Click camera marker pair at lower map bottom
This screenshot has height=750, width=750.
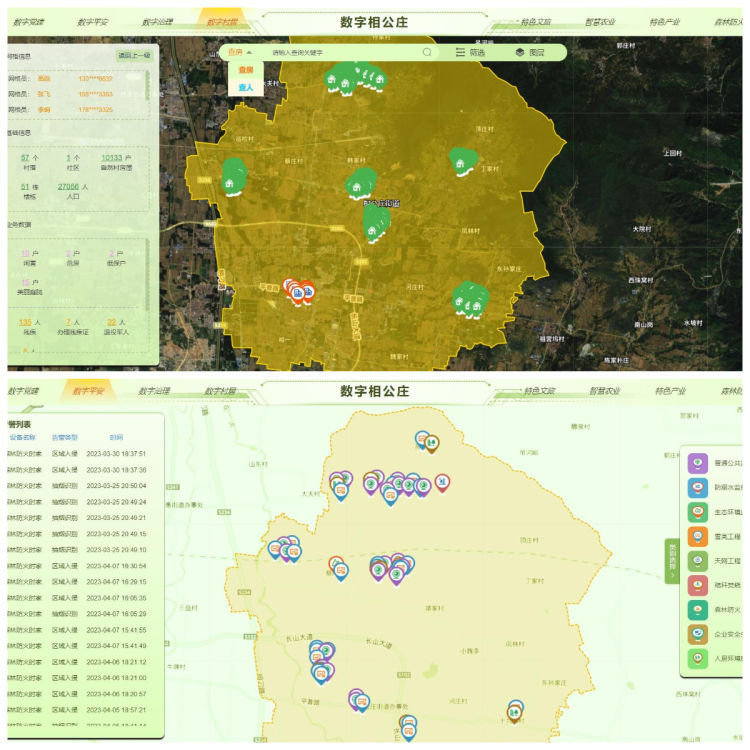click(408, 728)
